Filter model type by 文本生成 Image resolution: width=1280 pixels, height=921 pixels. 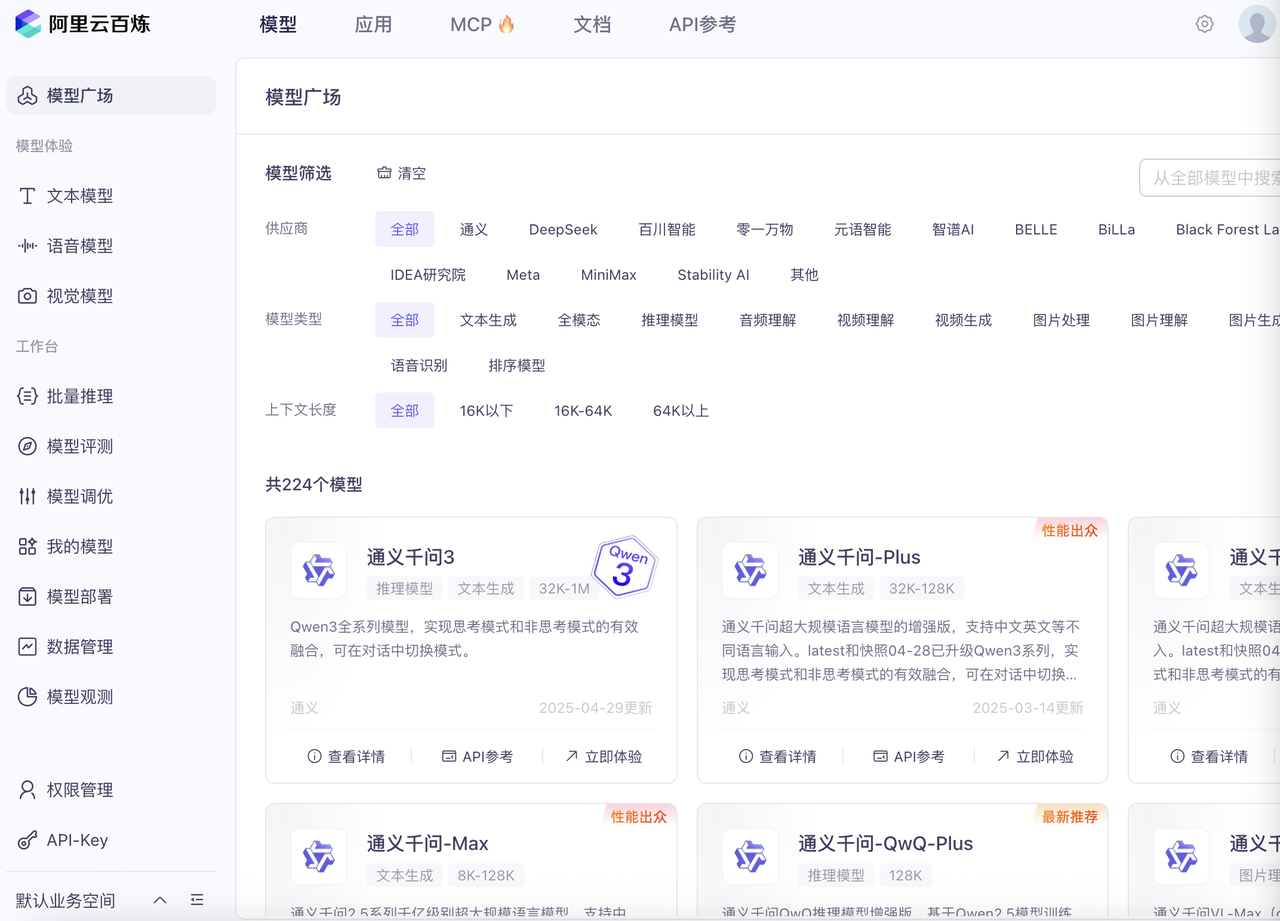click(x=488, y=320)
